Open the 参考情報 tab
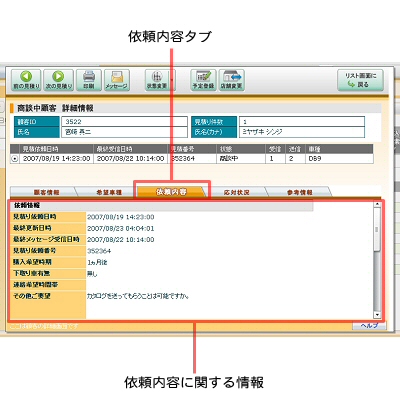The width and height of the screenshot is (400, 400). coord(300,192)
